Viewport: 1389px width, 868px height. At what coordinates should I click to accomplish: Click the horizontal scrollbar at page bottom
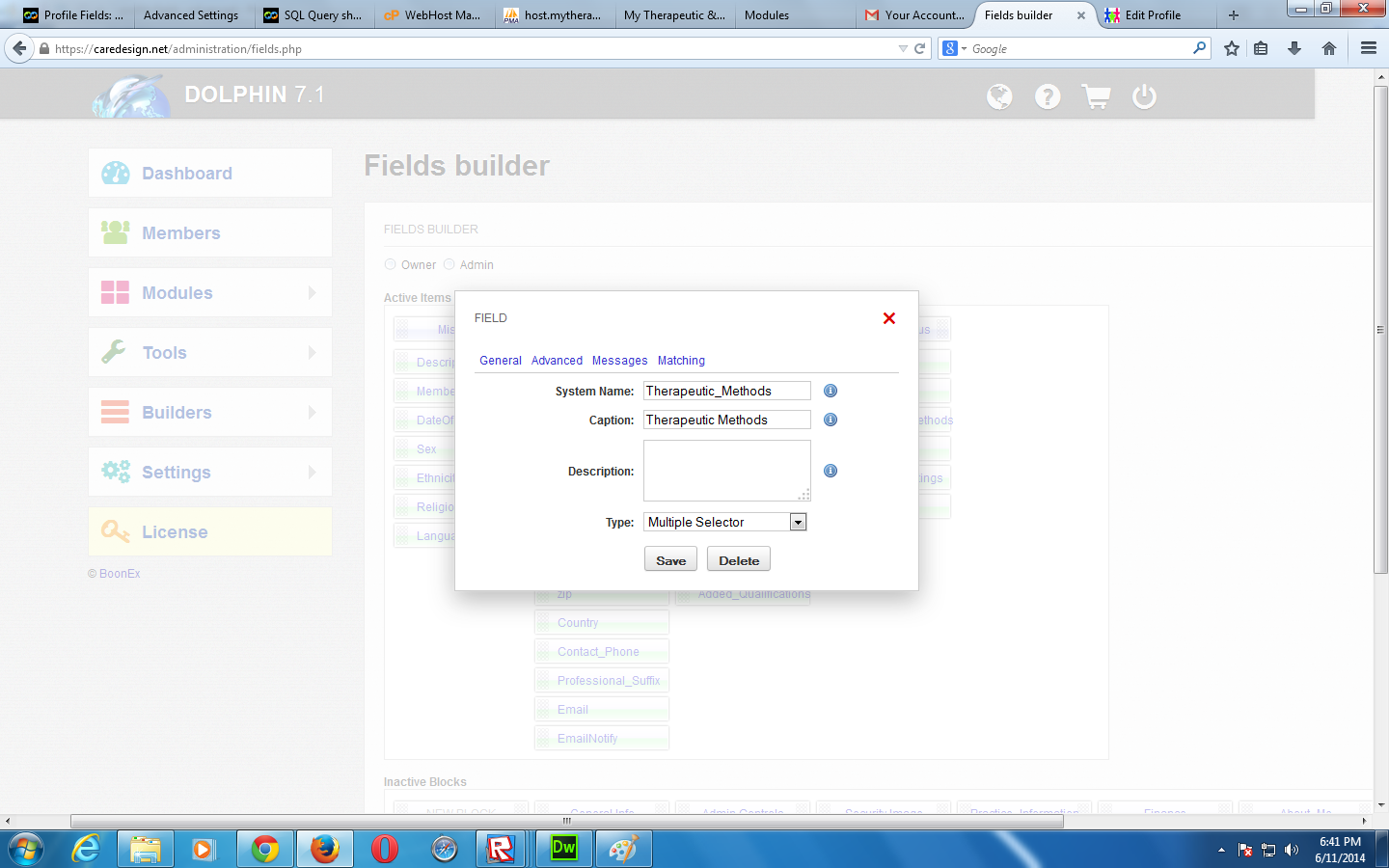(x=567, y=821)
